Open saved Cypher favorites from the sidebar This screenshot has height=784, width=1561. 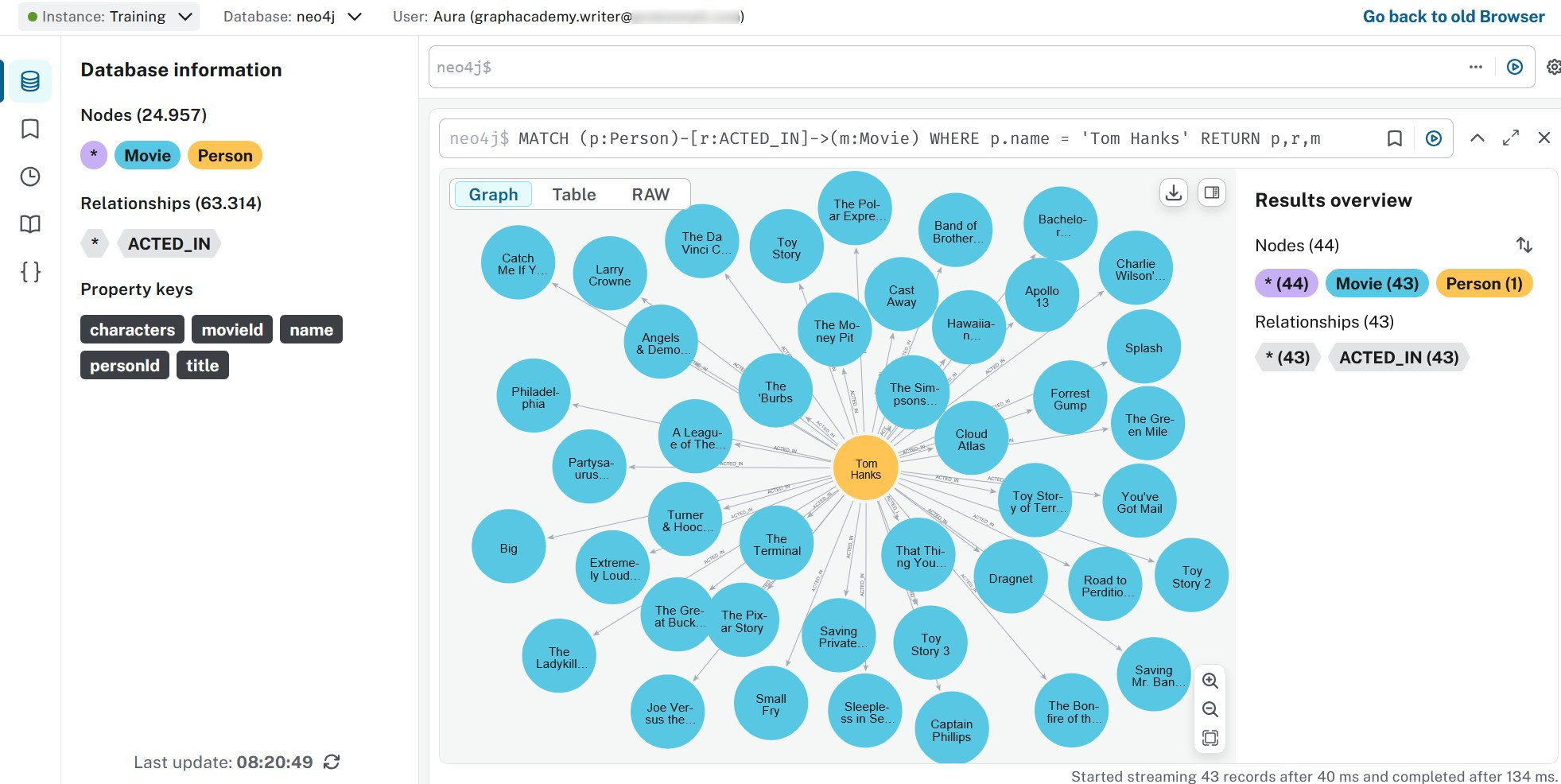point(29,129)
